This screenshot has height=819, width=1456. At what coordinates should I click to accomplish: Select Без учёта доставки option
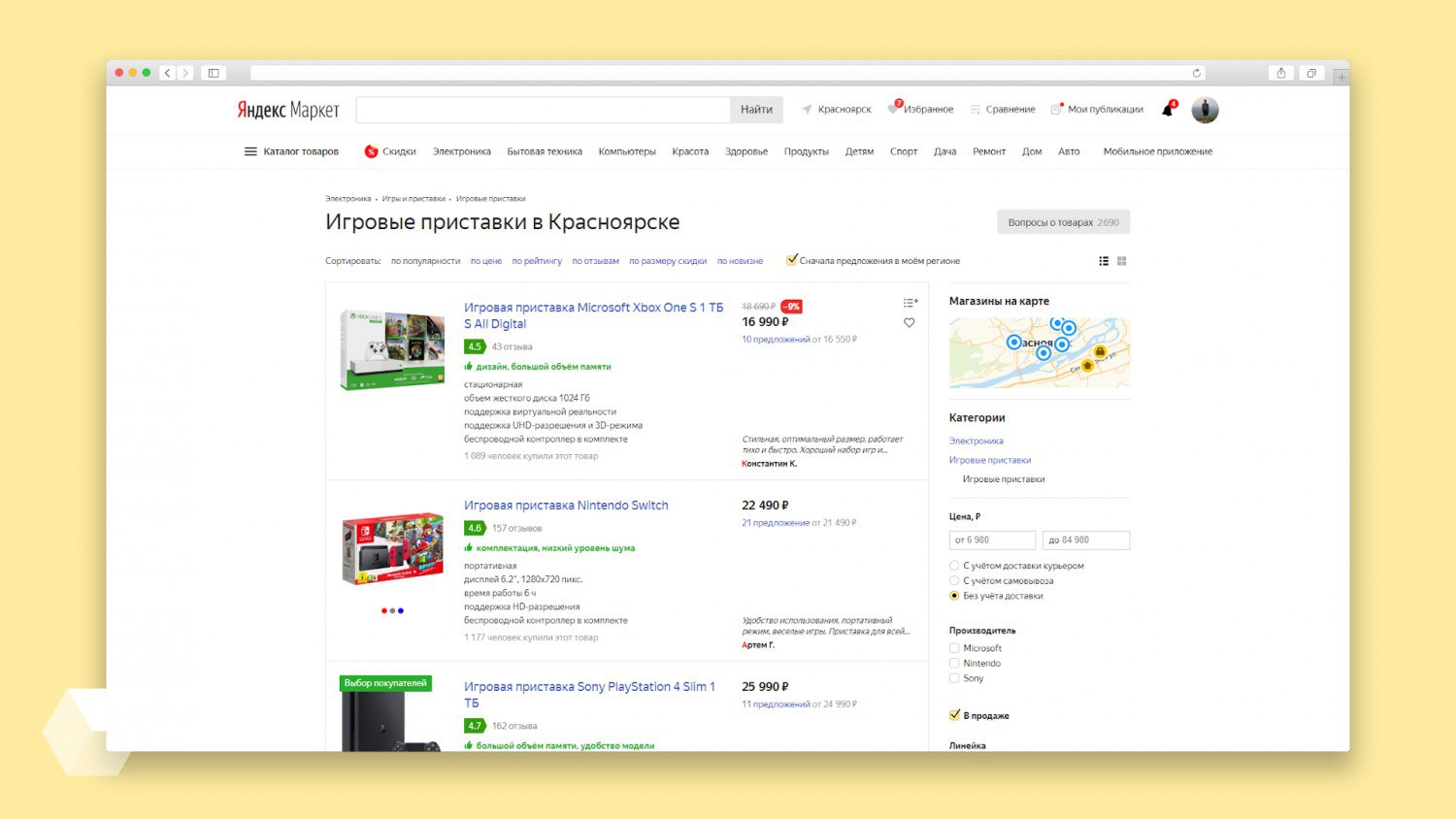tap(954, 596)
